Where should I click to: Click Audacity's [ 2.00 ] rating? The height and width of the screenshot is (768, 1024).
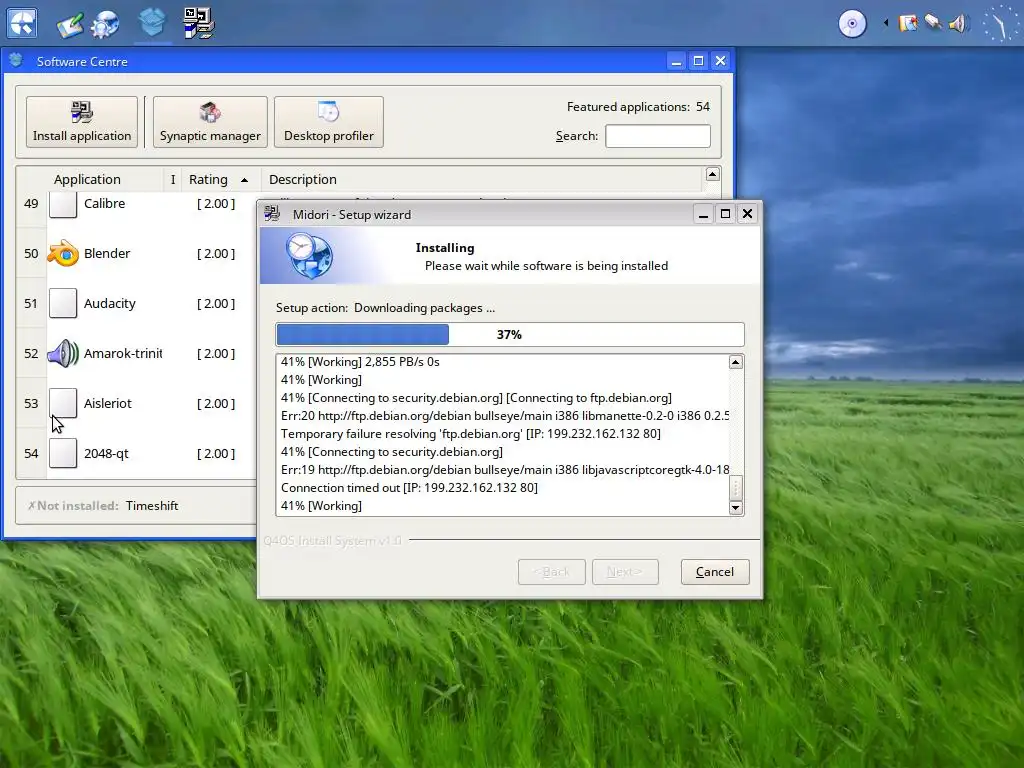(x=216, y=303)
